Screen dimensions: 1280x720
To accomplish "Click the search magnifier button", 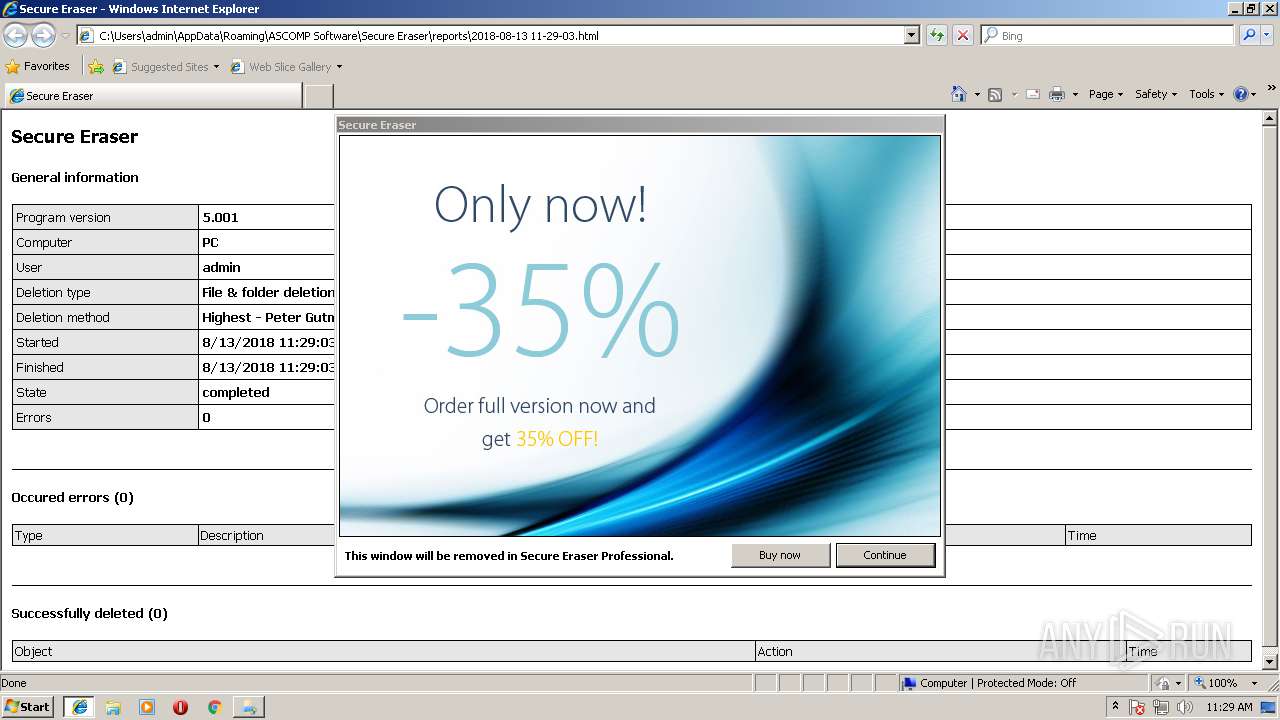I will pyautogui.click(x=1248, y=36).
